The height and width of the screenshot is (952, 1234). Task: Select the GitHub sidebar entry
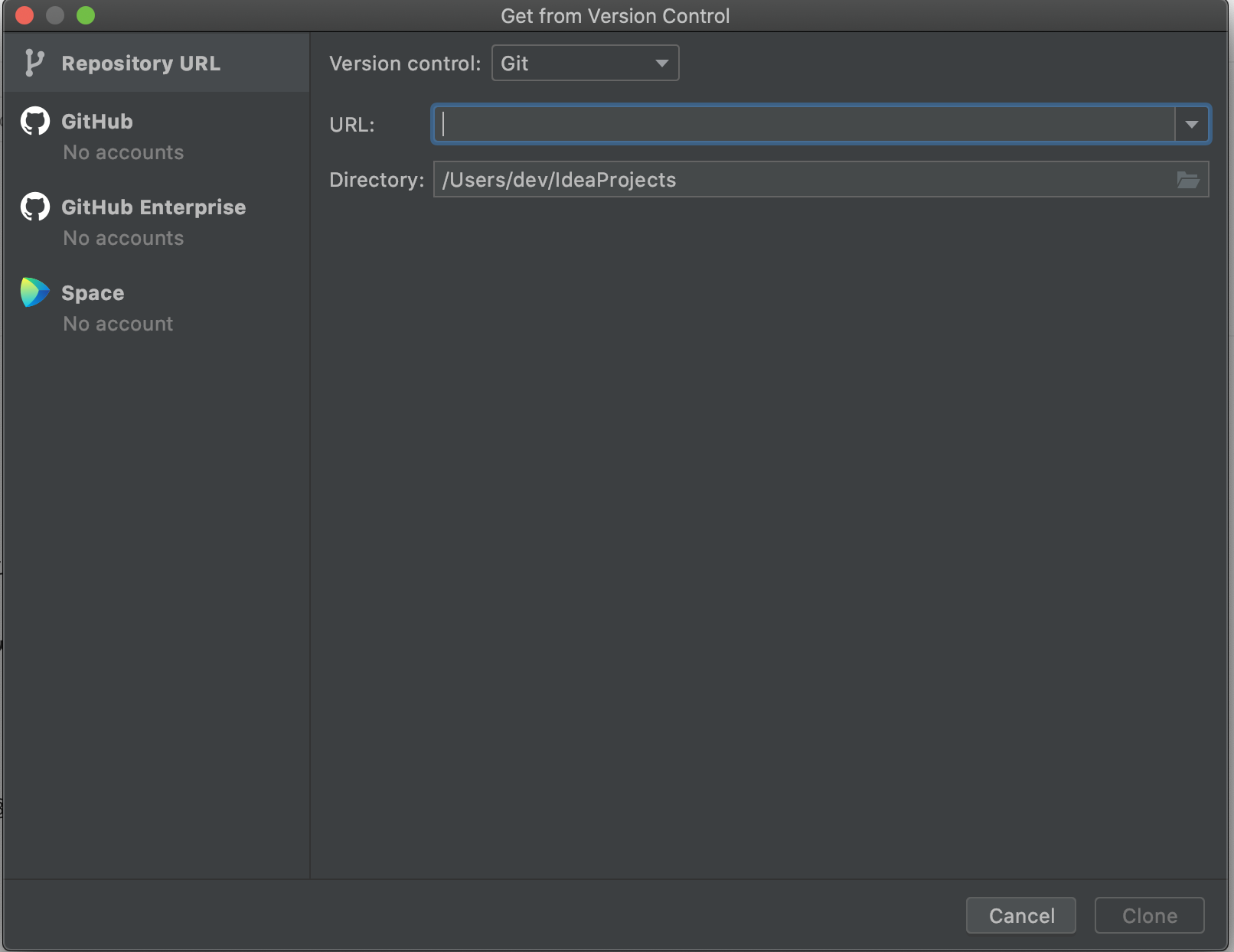tap(156, 135)
